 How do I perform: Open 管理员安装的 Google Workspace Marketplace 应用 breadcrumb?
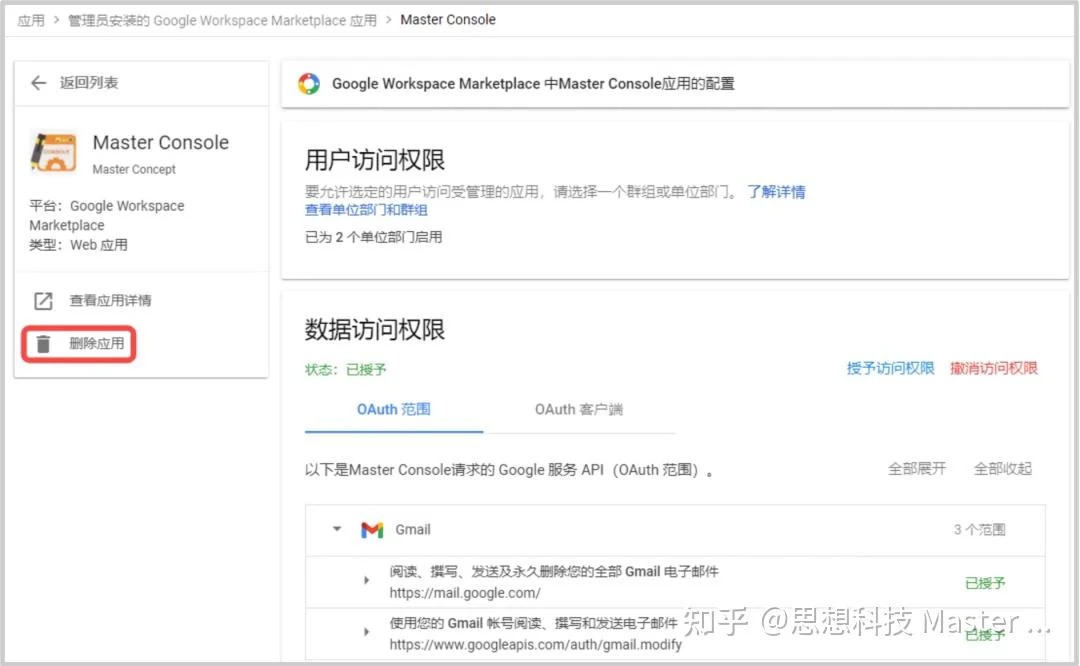point(222,21)
